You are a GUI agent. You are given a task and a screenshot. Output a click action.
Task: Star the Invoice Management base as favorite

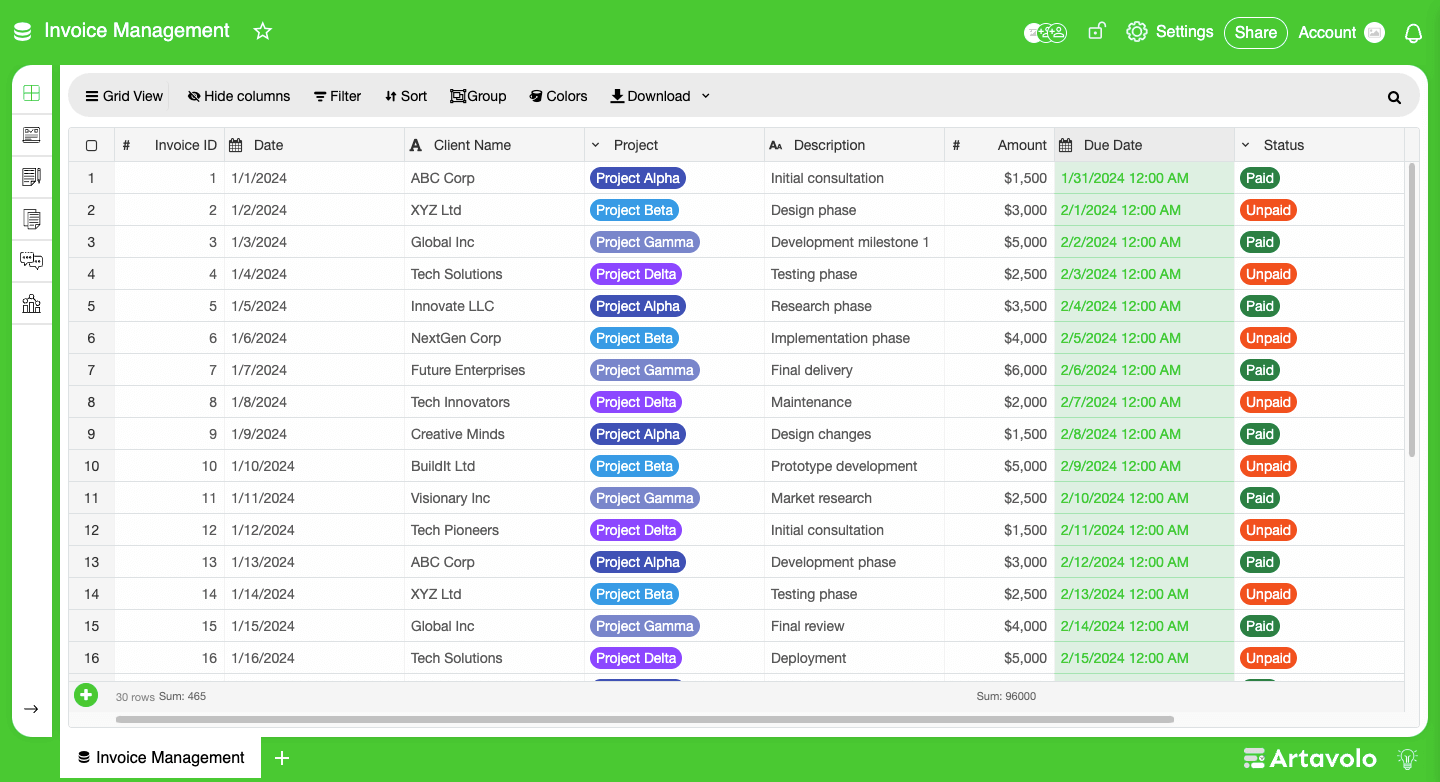pyautogui.click(x=262, y=31)
